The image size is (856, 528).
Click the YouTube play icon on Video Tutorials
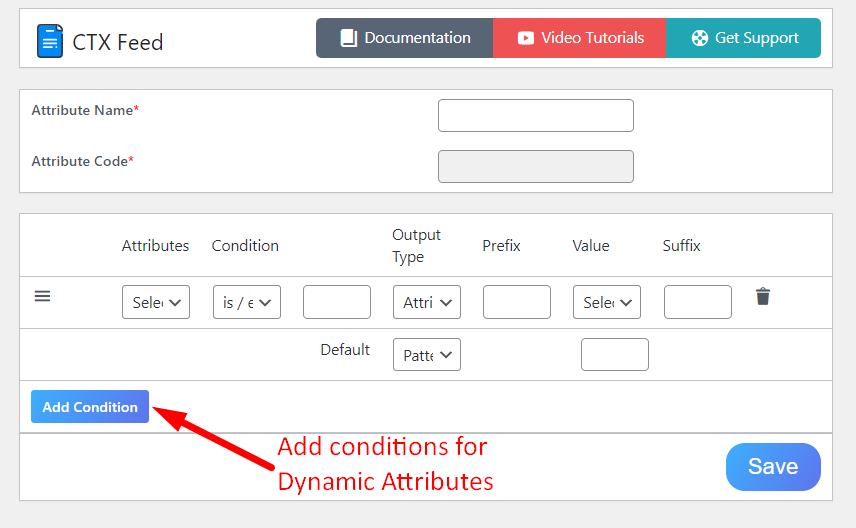pos(525,38)
